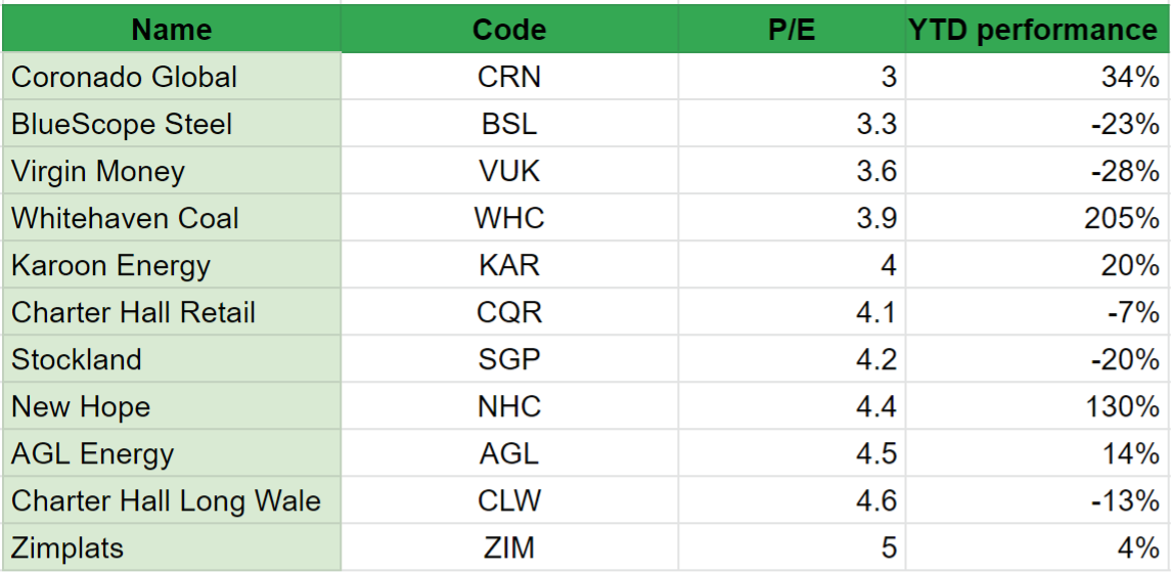Click the Coronado Global name cell

tap(171, 76)
